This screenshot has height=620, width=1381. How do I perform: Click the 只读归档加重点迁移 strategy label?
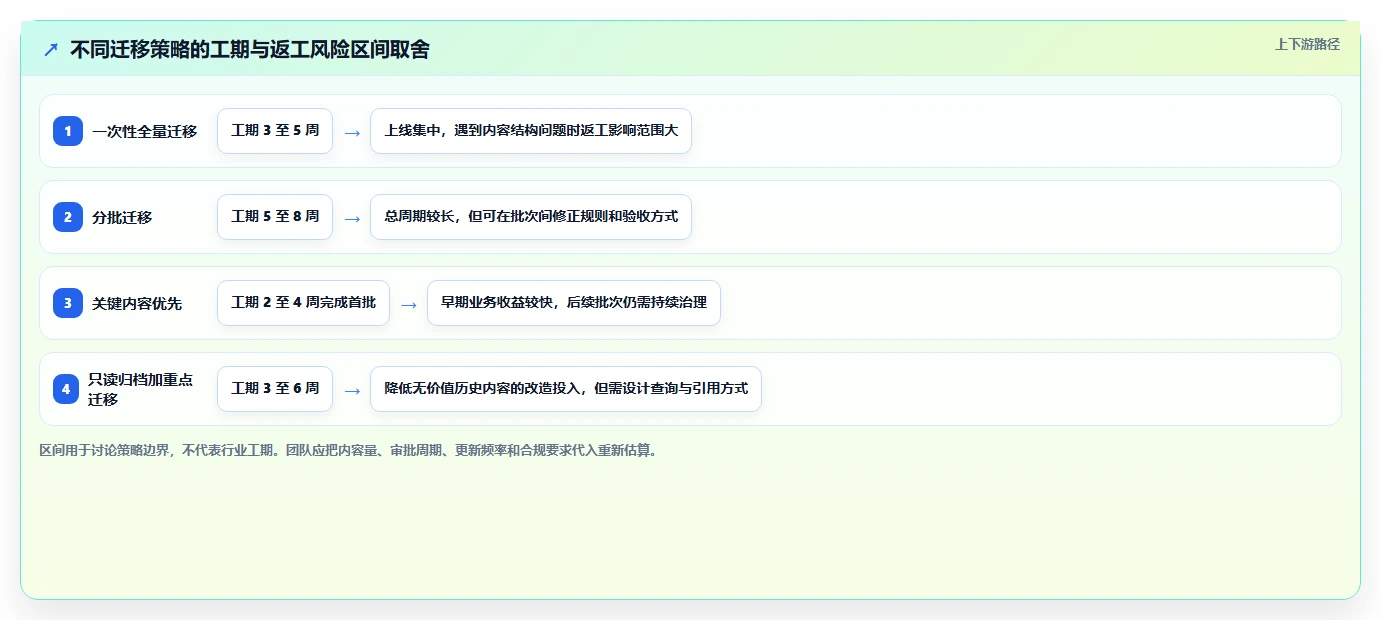point(141,389)
